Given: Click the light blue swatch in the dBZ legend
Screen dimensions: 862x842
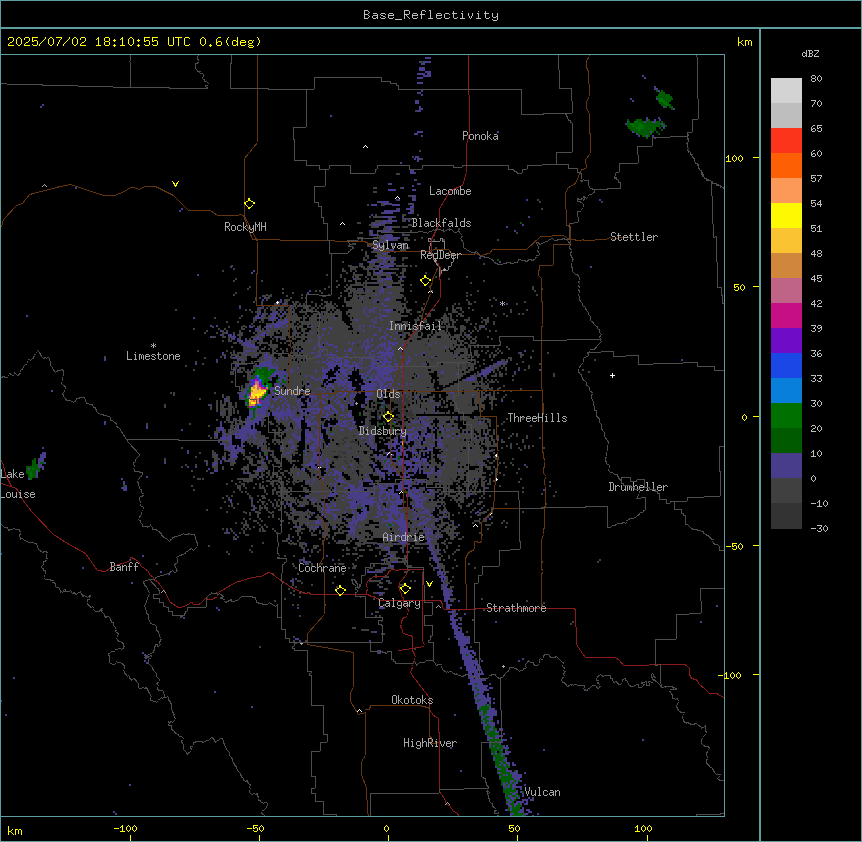Looking at the screenshot, I should coord(786,390).
